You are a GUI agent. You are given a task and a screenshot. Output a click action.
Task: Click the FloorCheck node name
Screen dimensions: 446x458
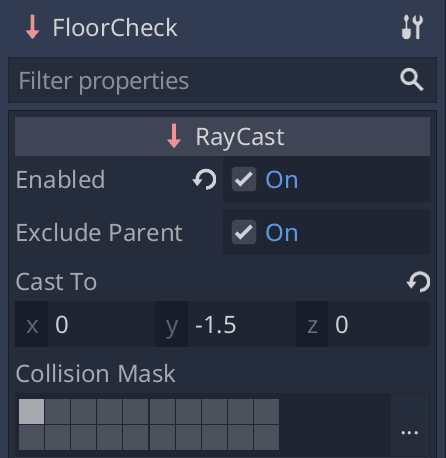[x=115, y=28]
